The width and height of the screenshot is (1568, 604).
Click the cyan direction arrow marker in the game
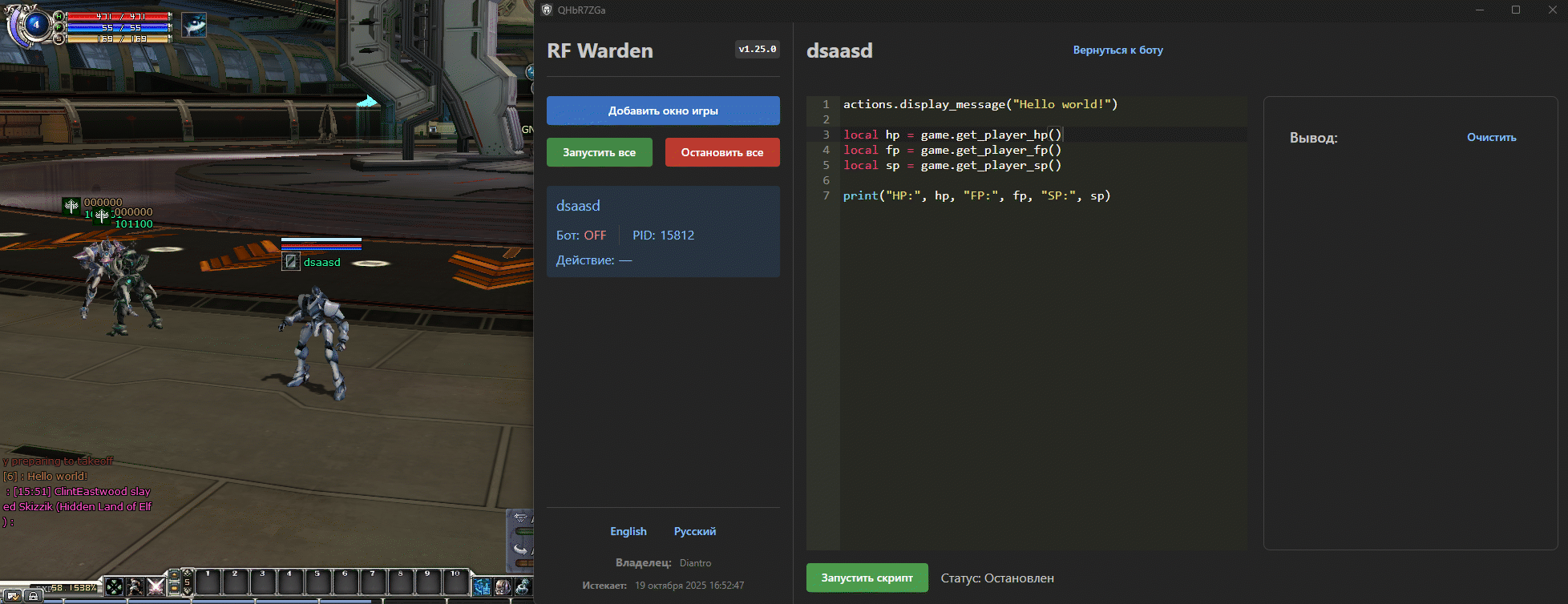[x=367, y=101]
